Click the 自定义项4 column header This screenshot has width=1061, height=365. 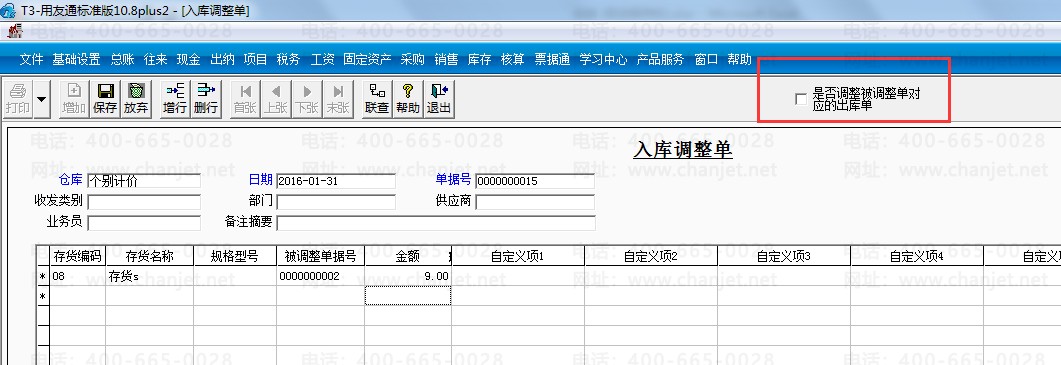point(917,256)
